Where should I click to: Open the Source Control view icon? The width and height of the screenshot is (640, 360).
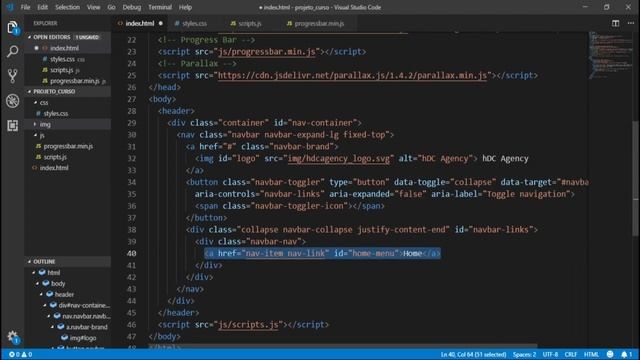tap(13, 76)
